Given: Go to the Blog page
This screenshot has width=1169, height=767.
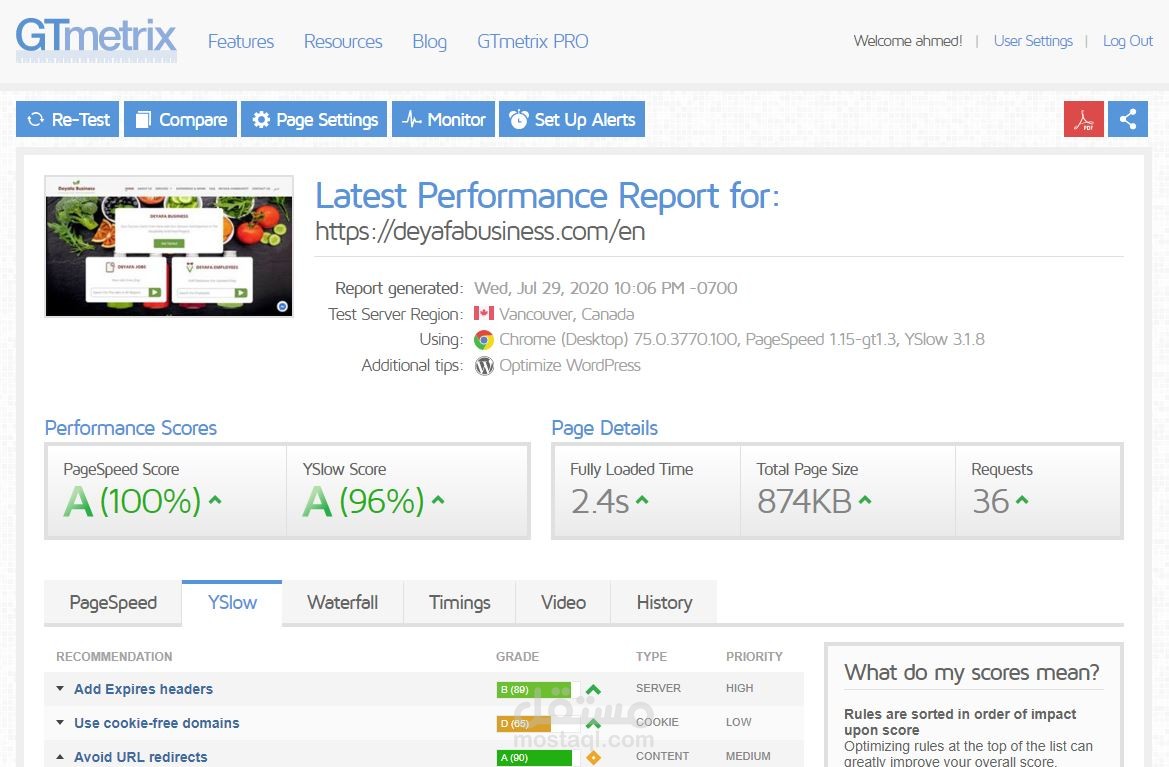Looking at the screenshot, I should point(429,42).
